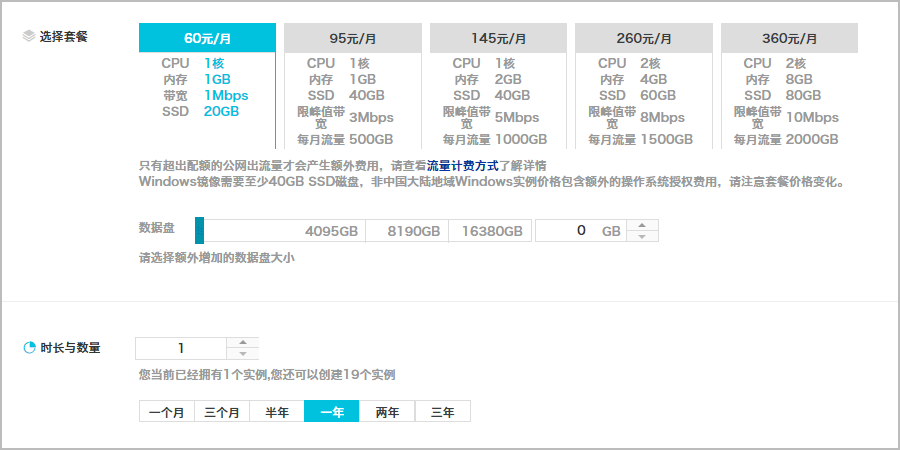The height and width of the screenshot is (450, 900).
Task: Choose the 95元/月 package
Action: [352, 38]
